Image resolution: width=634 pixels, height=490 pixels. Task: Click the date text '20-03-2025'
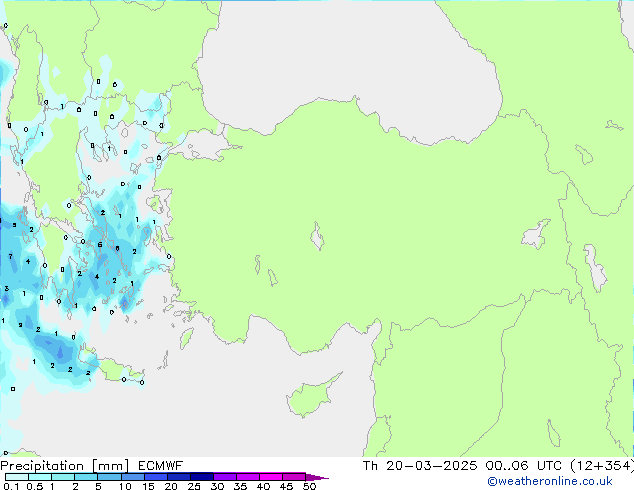pyautogui.click(x=431, y=466)
